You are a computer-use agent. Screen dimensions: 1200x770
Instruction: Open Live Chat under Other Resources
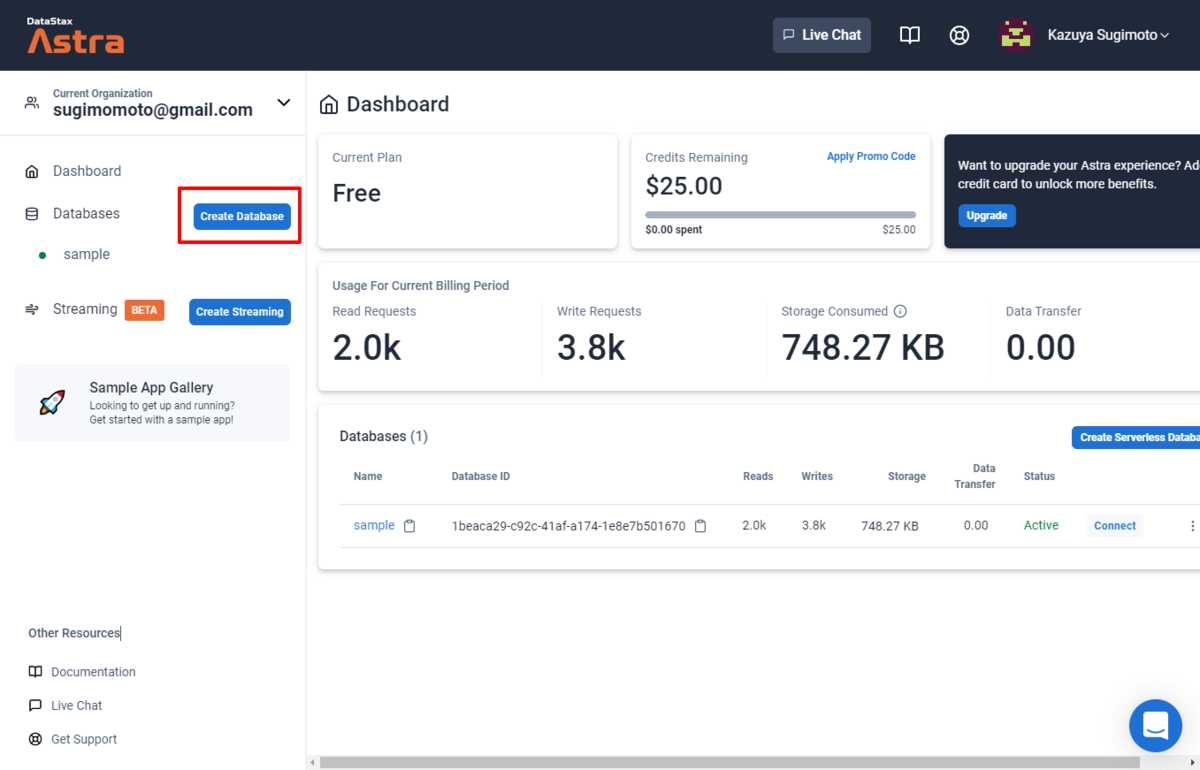(x=77, y=705)
